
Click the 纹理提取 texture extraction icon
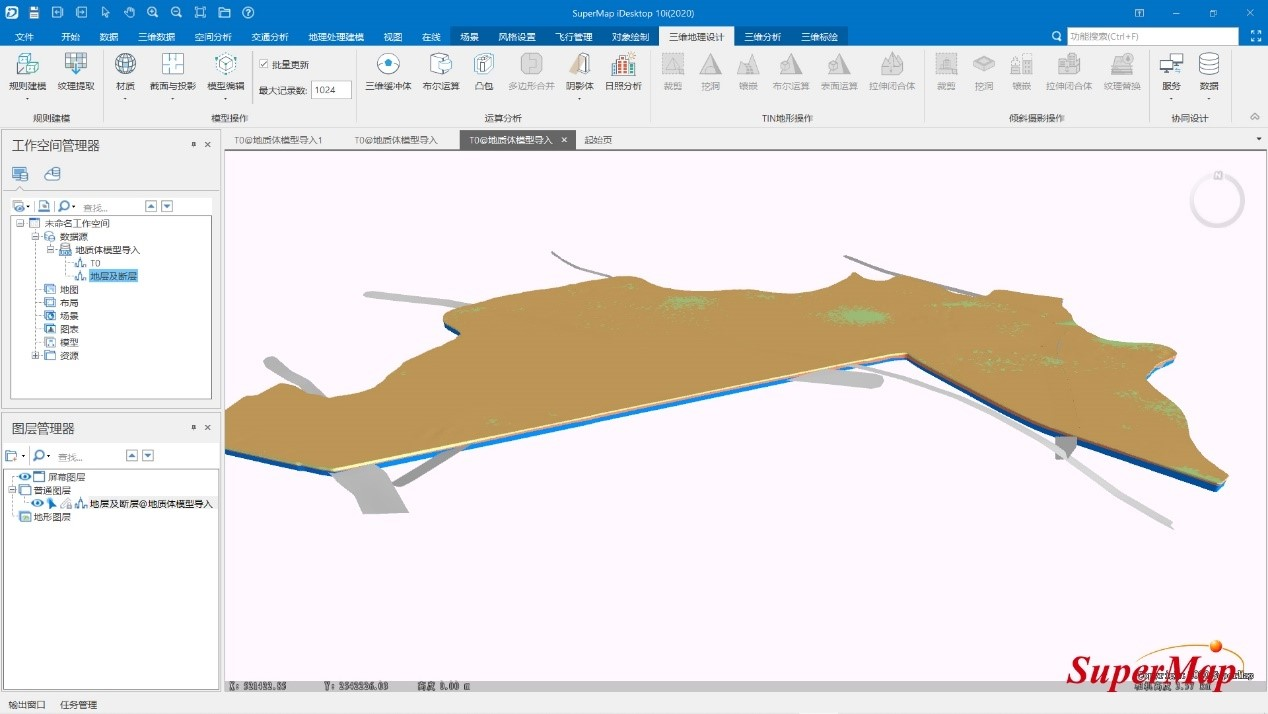tap(76, 66)
